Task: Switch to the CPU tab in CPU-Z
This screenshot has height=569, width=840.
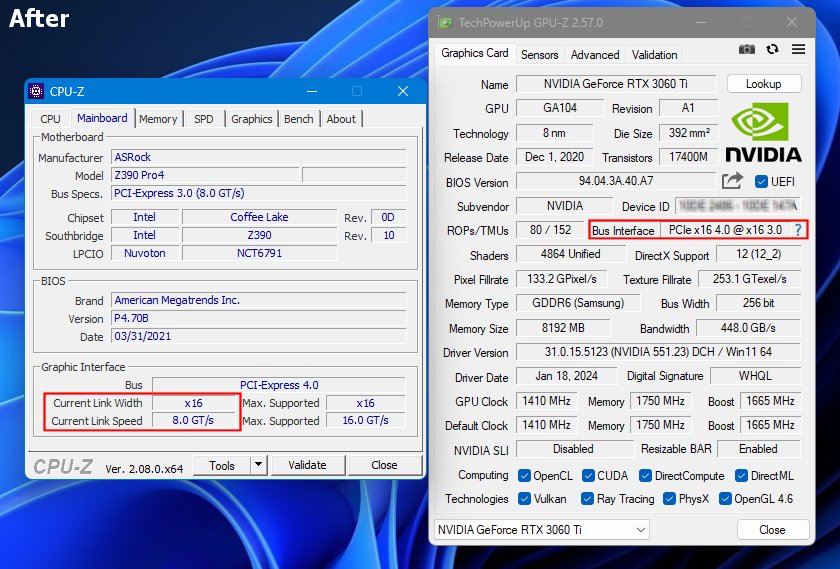Action: [x=50, y=119]
